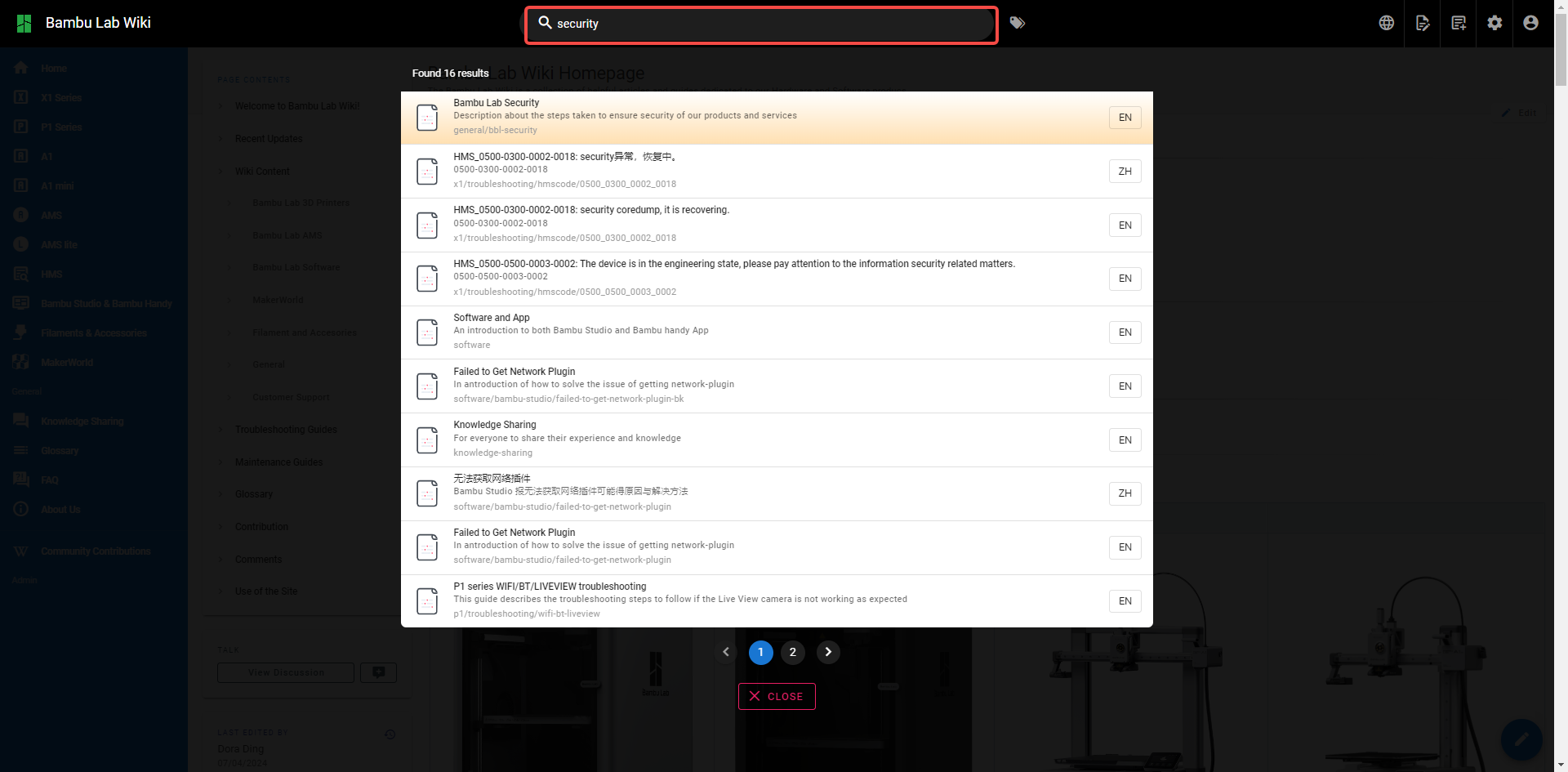Open the Software and App result
Image resolution: width=1568 pixels, height=772 pixels.
point(777,332)
